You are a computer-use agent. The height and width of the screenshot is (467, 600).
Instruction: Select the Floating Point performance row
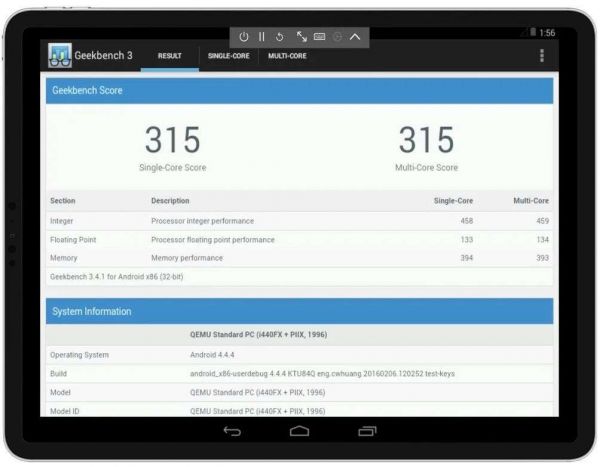click(x=299, y=239)
